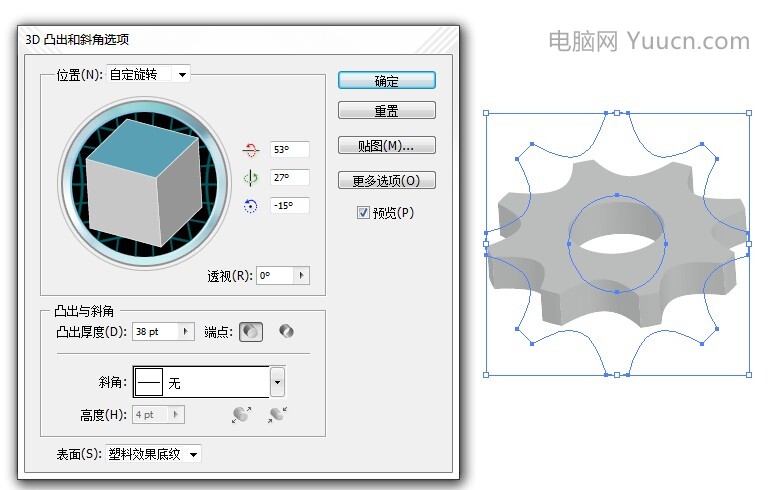Click the Y-axis rotation icon
Image resolution: width=776 pixels, height=490 pixels.
(x=251, y=178)
